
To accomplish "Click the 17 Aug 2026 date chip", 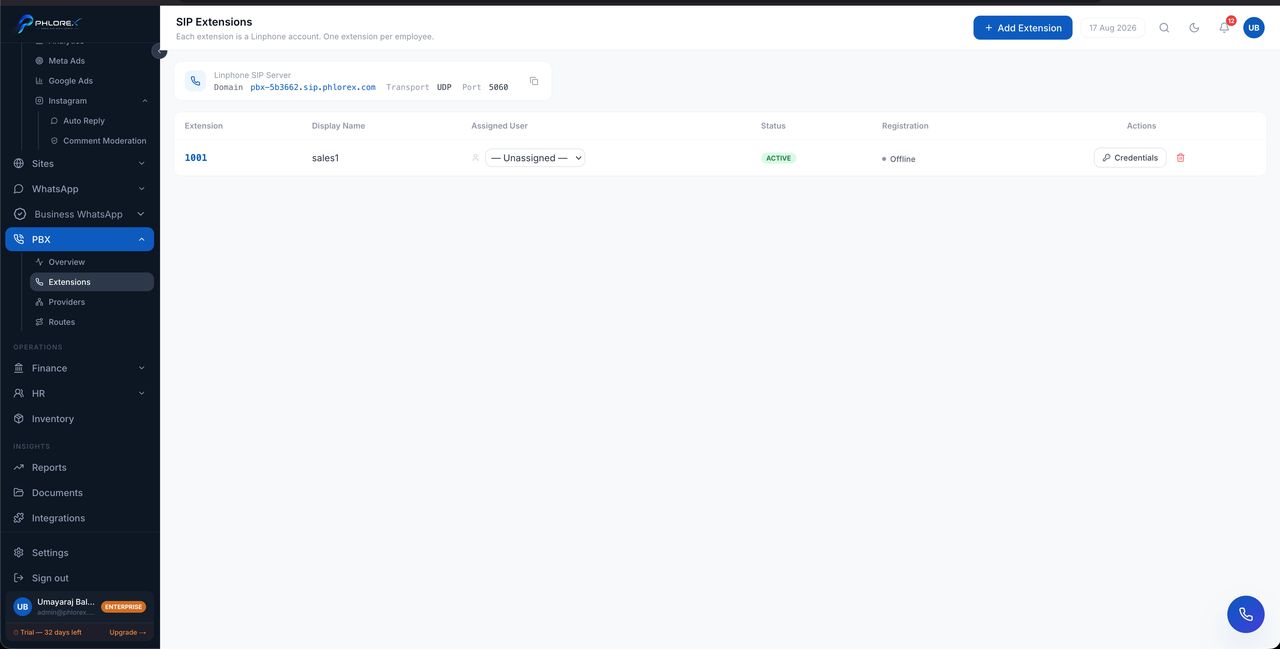I will click(1112, 28).
